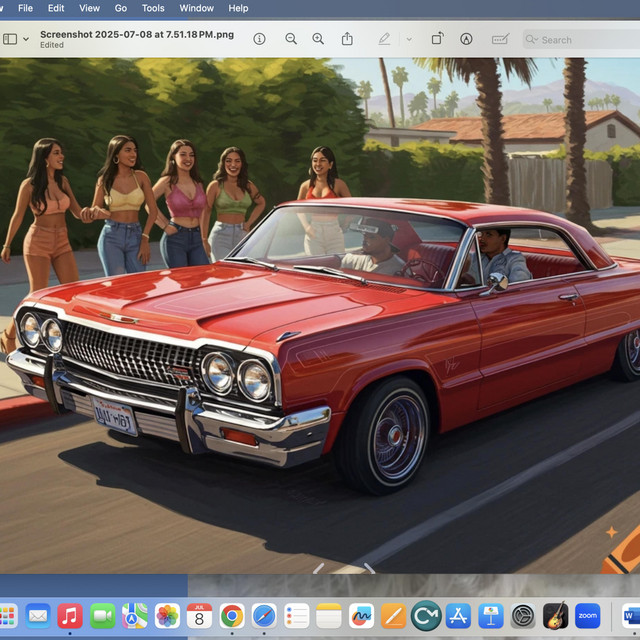Open the Share button in toolbar
This screenshot has width=640, height=640.
[x=347, y=39]
